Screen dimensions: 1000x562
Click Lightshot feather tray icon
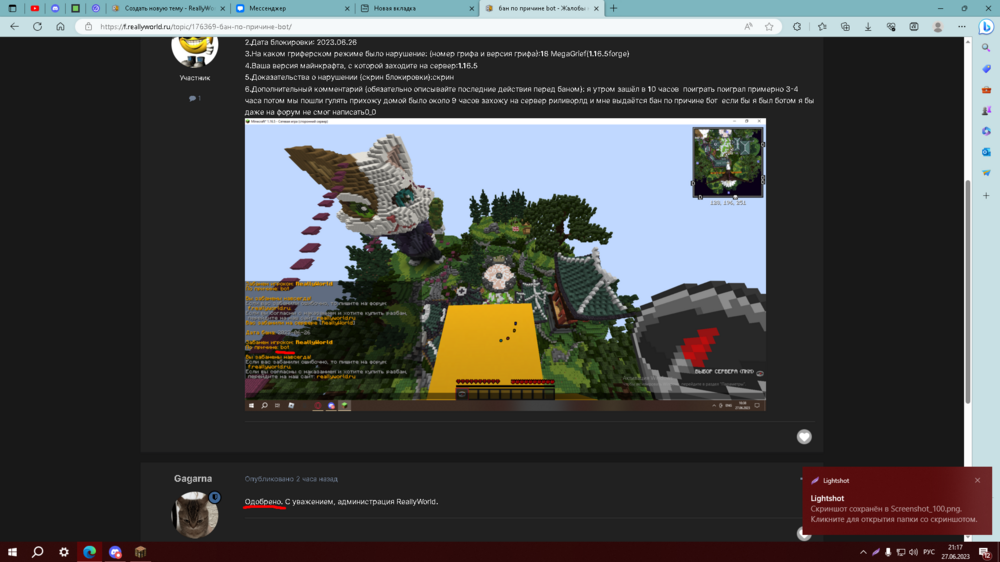tap(876, 552)
